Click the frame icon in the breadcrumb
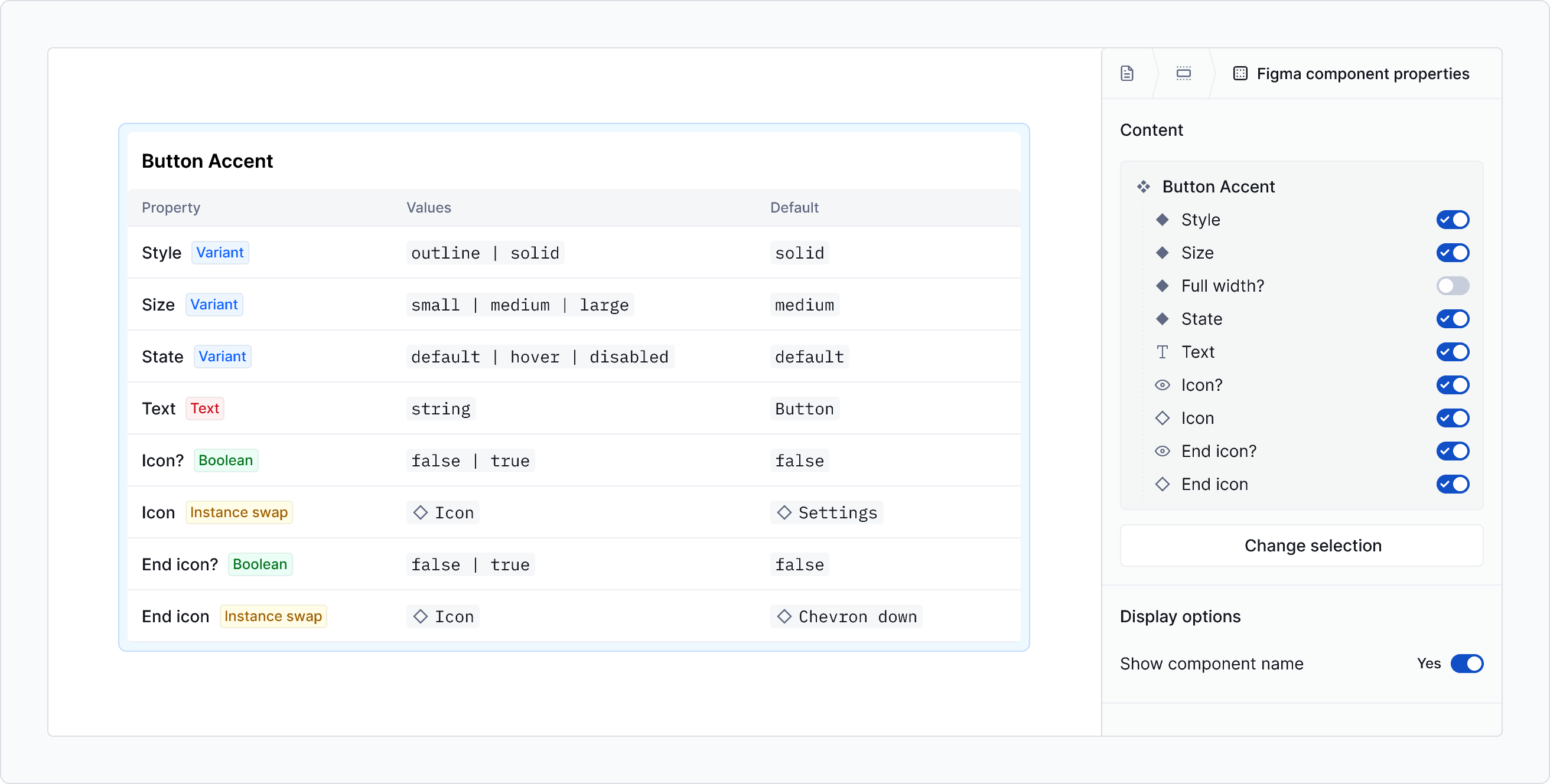This screenshot has height=784, width=1550. pos(1184,73)
